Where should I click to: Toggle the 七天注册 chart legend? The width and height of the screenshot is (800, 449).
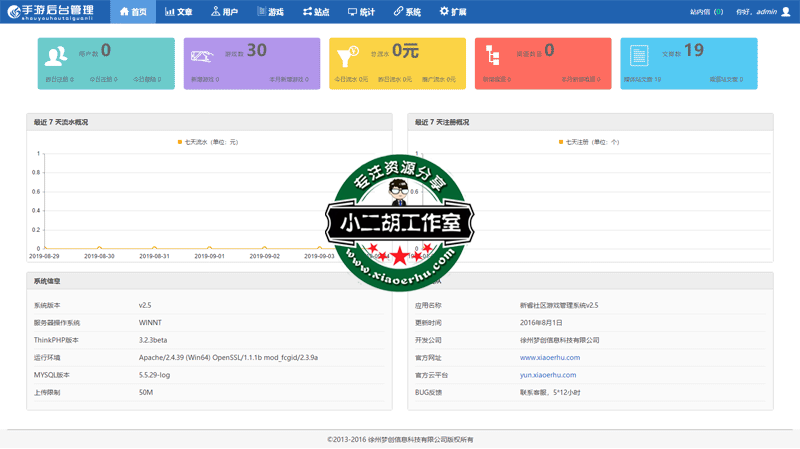tap(589, 142)
